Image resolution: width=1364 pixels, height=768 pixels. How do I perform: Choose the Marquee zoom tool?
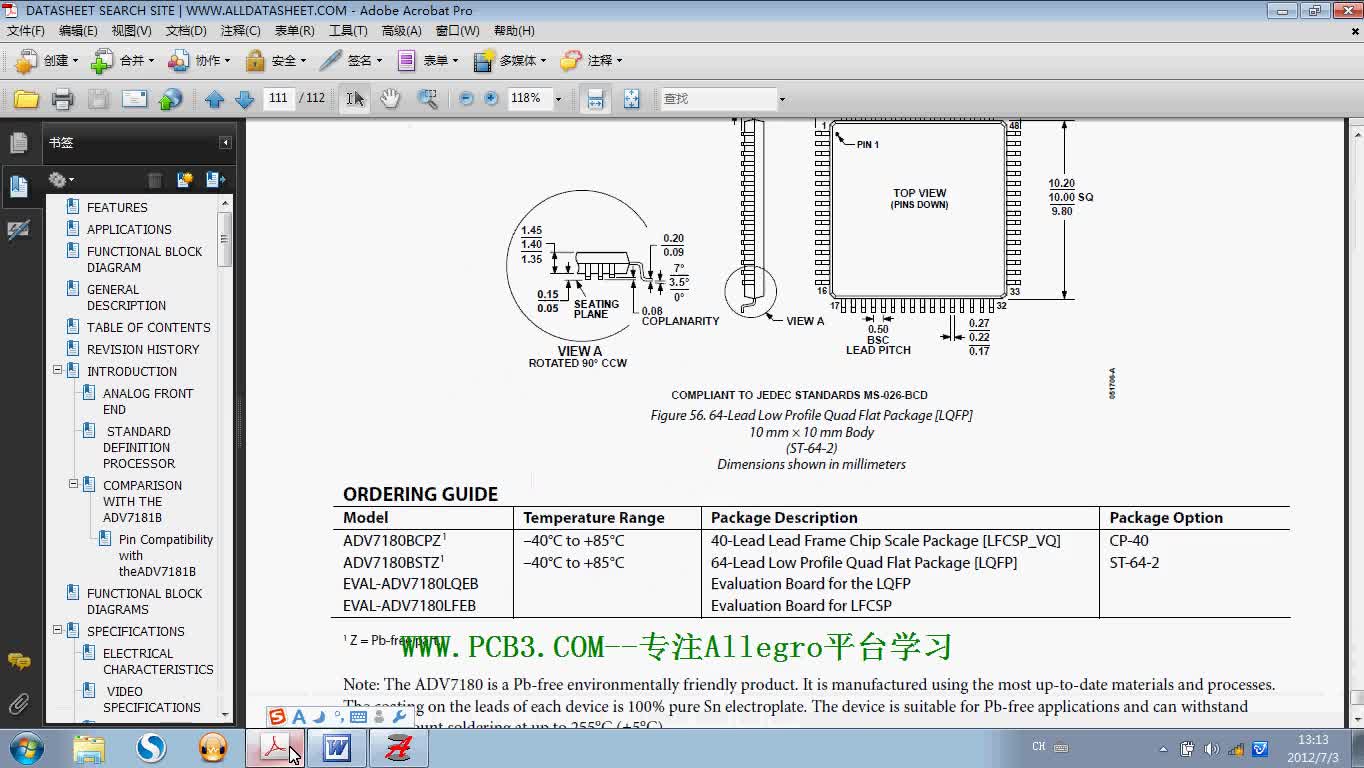tap(427, 99)
